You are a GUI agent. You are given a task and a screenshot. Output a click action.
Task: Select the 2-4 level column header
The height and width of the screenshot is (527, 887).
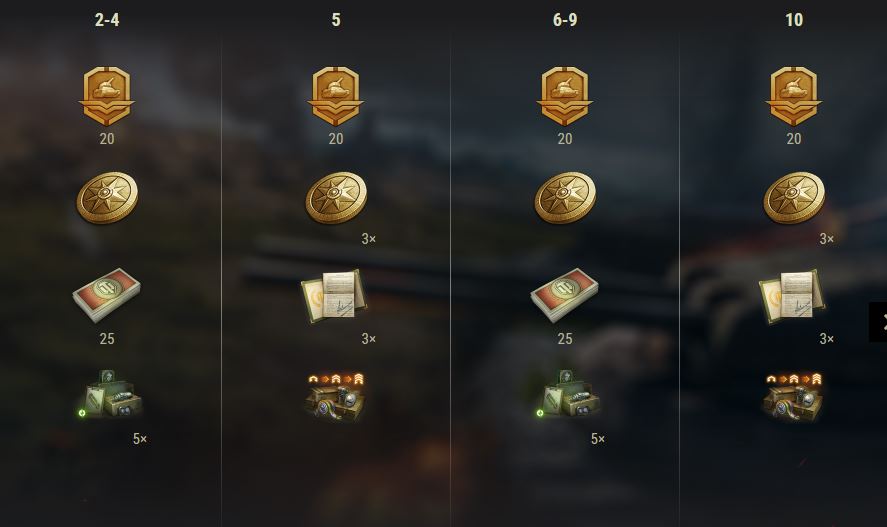[107, 20]
